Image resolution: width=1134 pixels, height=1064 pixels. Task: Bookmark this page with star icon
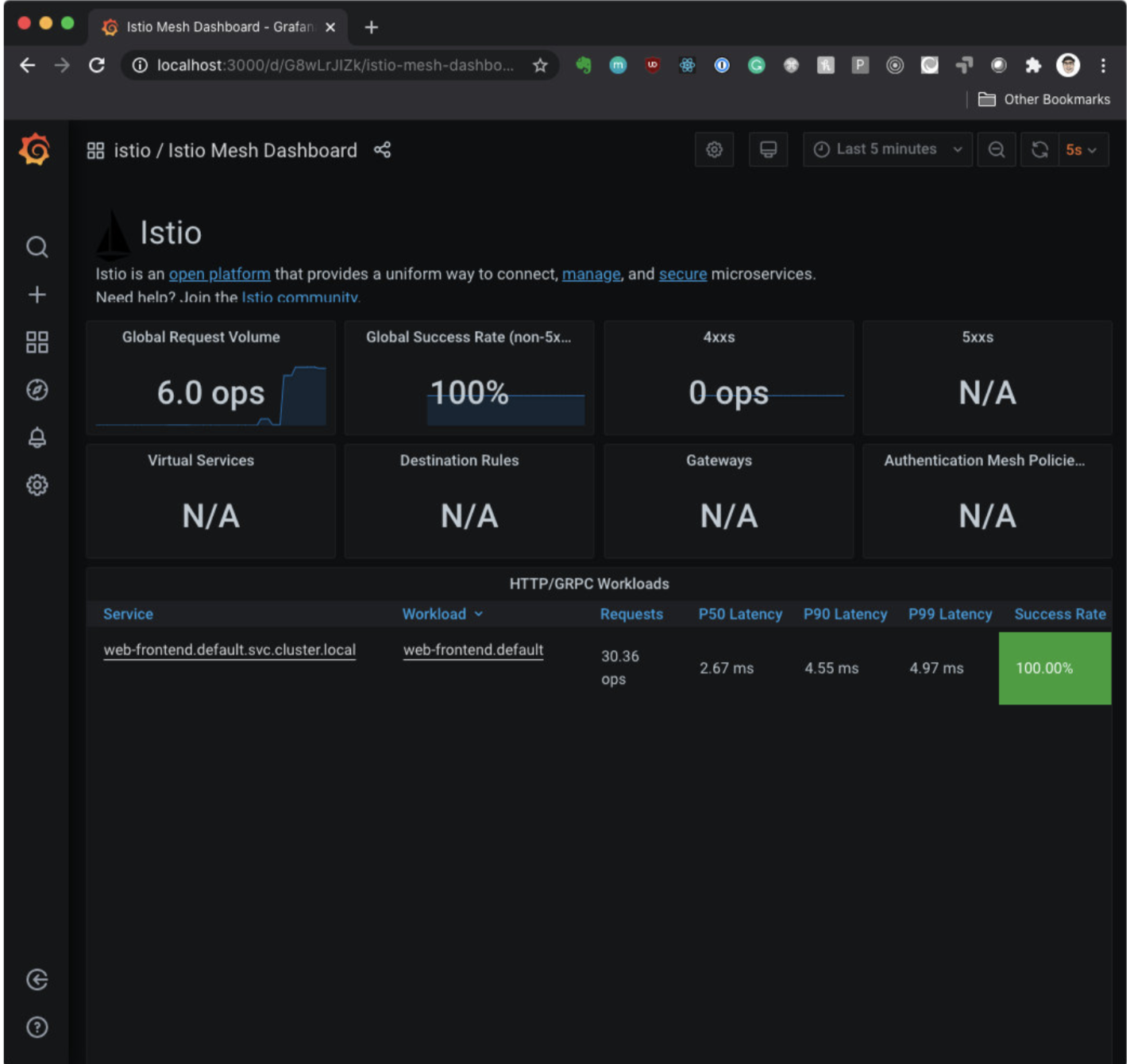540,65
